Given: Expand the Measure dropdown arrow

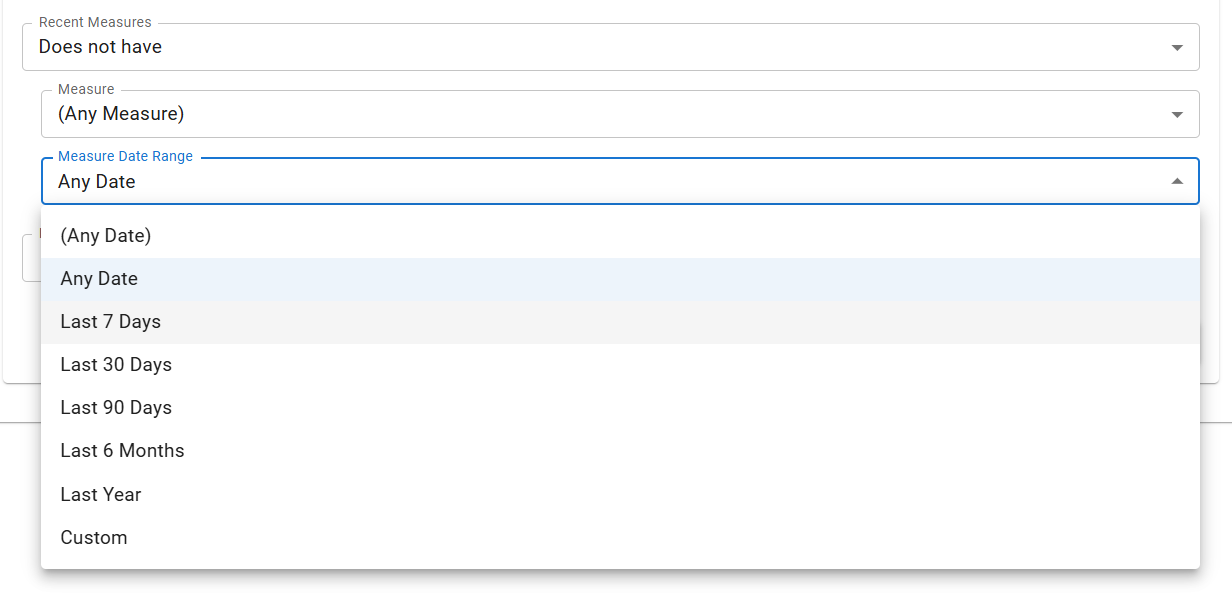Looking at the screenshot, I should [1177, 115].
